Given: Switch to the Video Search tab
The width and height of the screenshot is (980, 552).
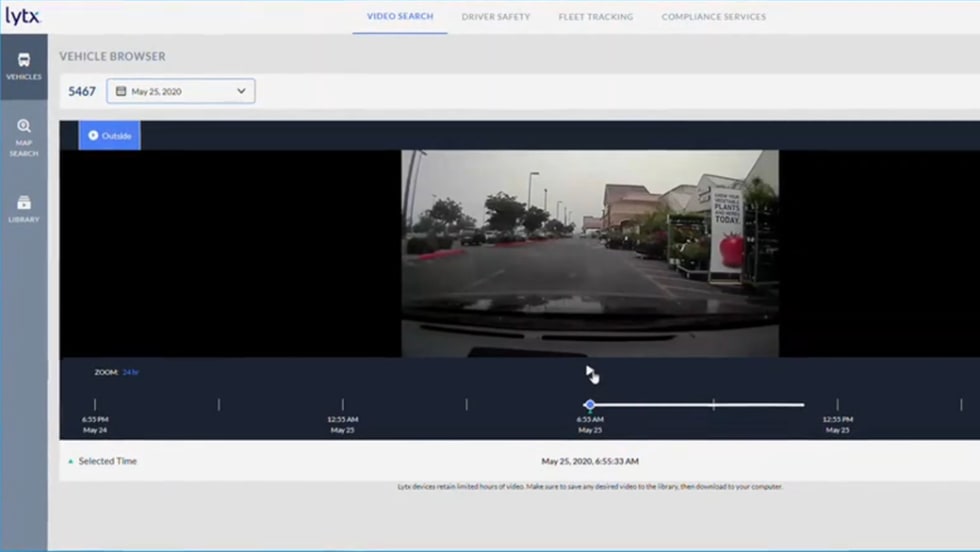Looking at the screenshot, I should click(400, 17).
